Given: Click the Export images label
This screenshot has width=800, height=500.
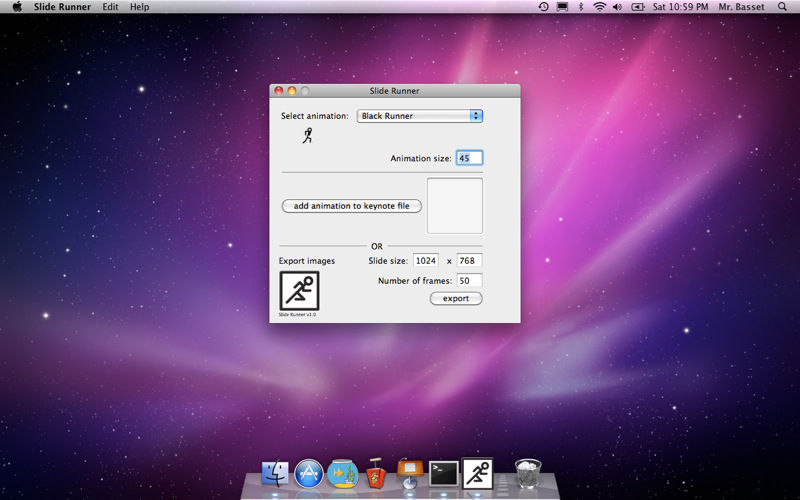Looking at the screenshot, I should pyautogui.click(x=307, y=261).
